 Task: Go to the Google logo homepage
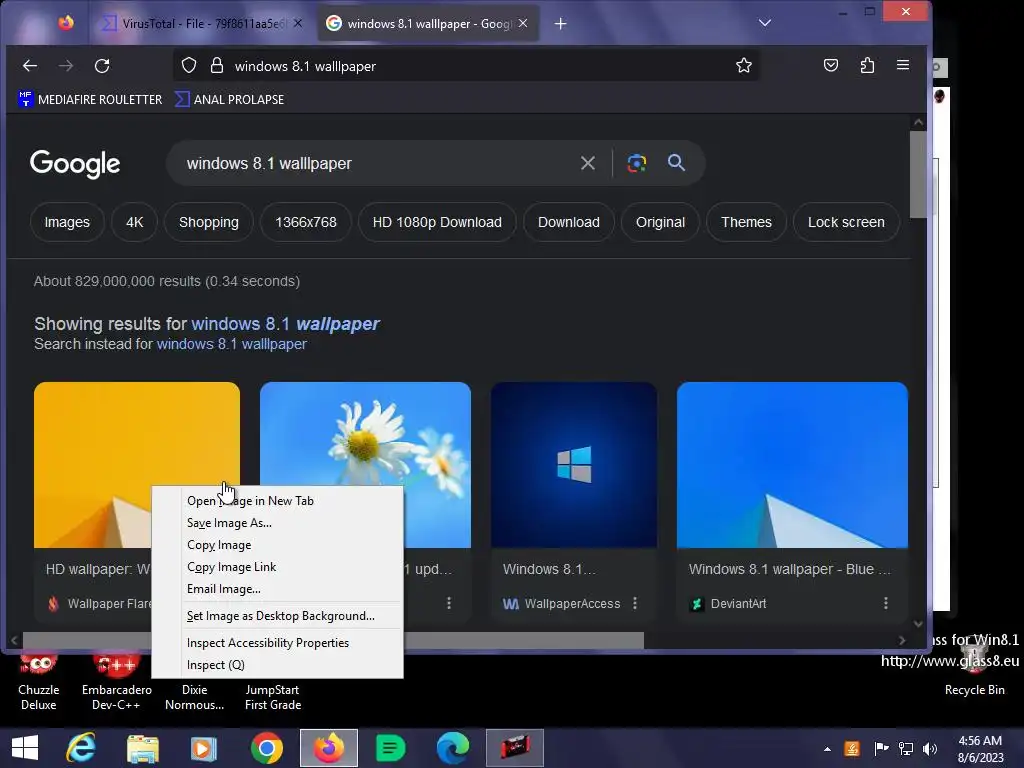tap(75, 163)
